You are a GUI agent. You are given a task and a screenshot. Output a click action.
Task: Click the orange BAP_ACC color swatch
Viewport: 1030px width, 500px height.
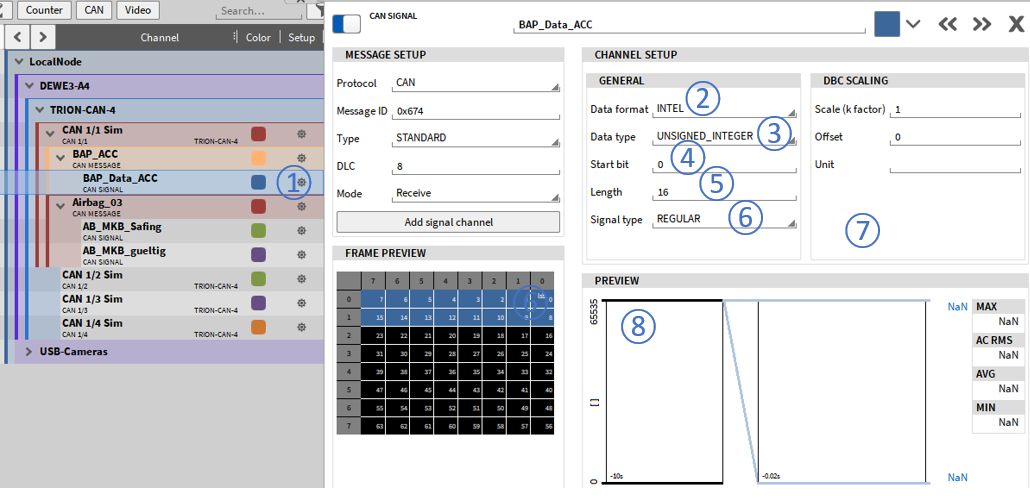click(258, 158)
